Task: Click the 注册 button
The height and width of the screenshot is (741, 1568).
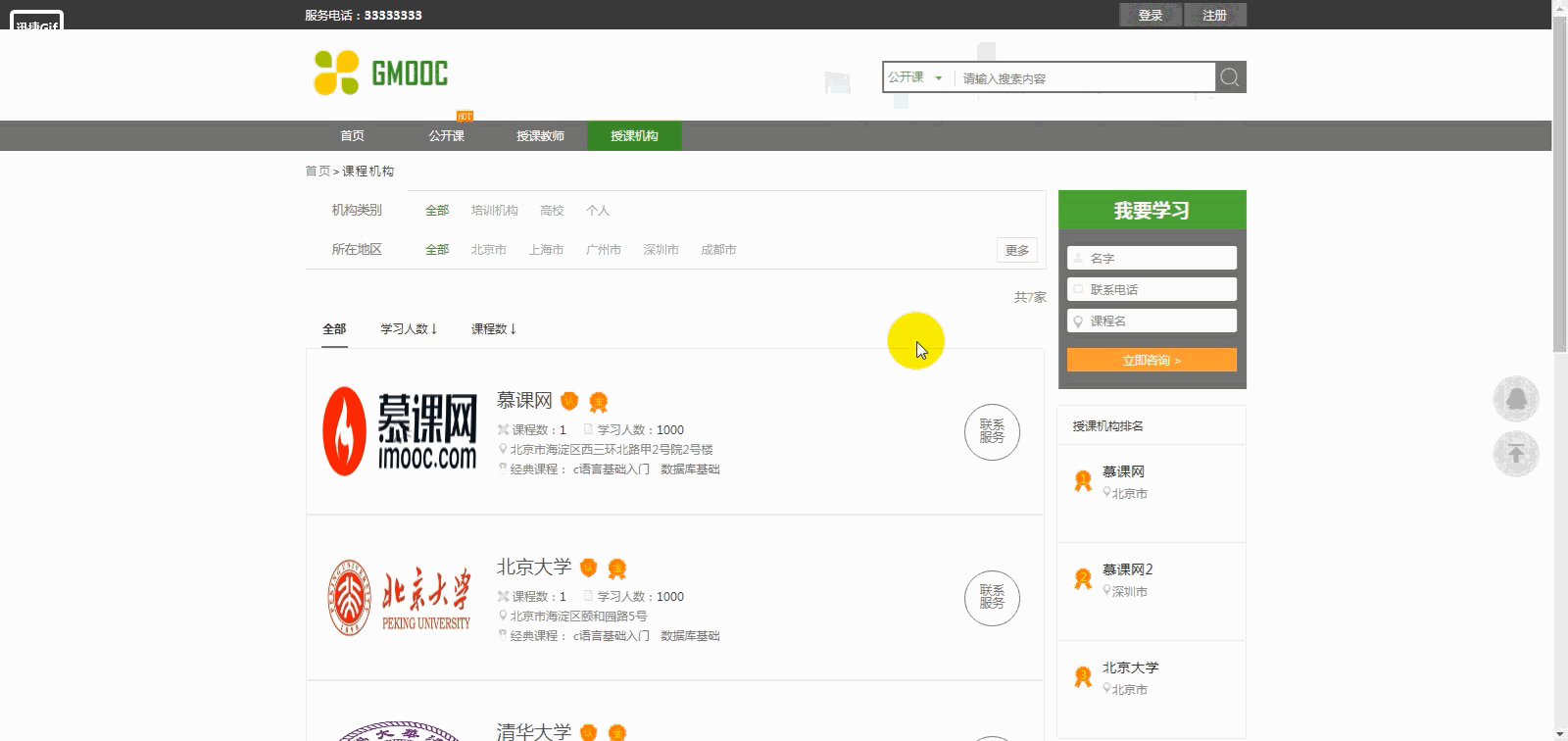Action: click(1215, 15)
